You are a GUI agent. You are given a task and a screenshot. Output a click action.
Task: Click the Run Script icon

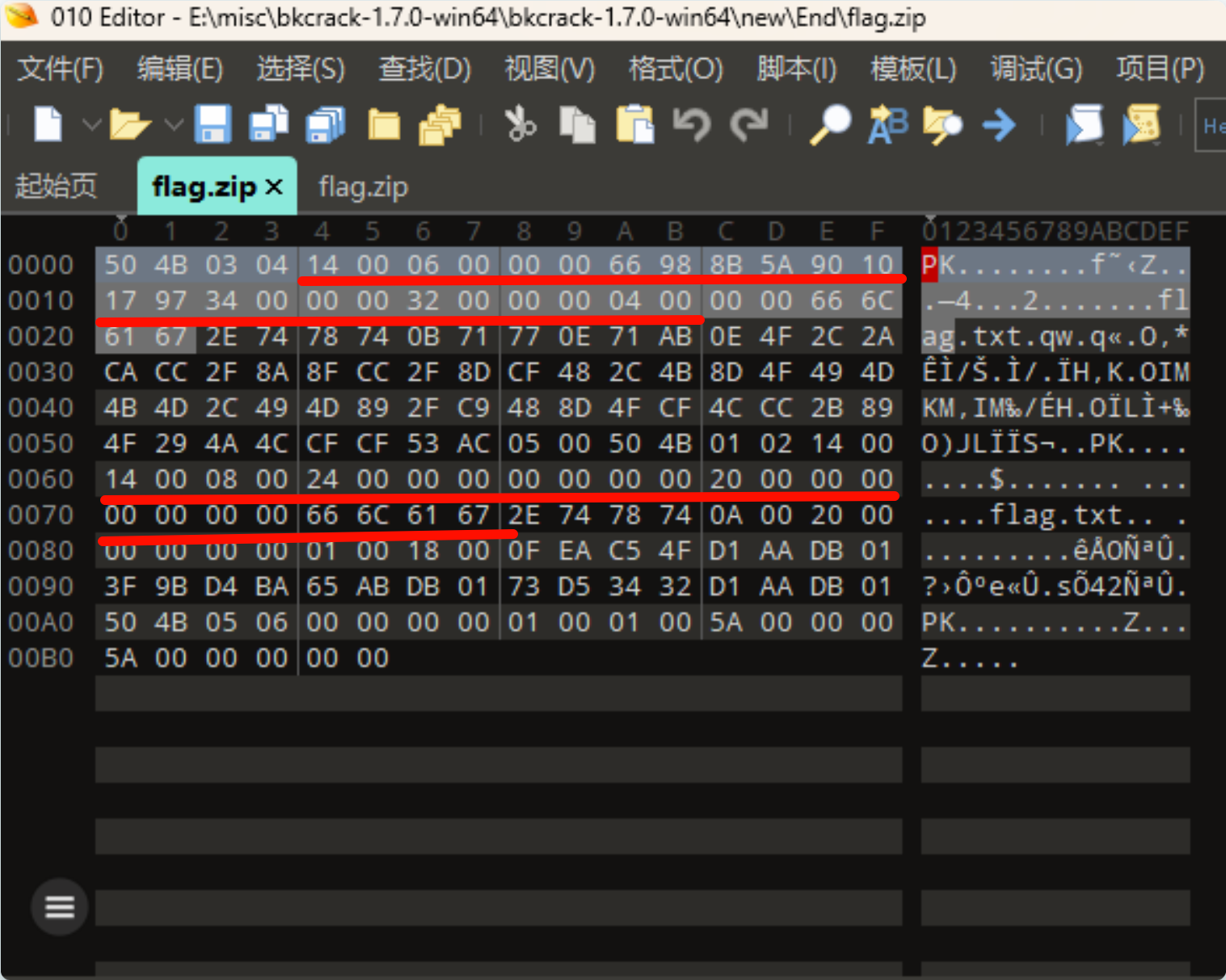coord(1085,124)
